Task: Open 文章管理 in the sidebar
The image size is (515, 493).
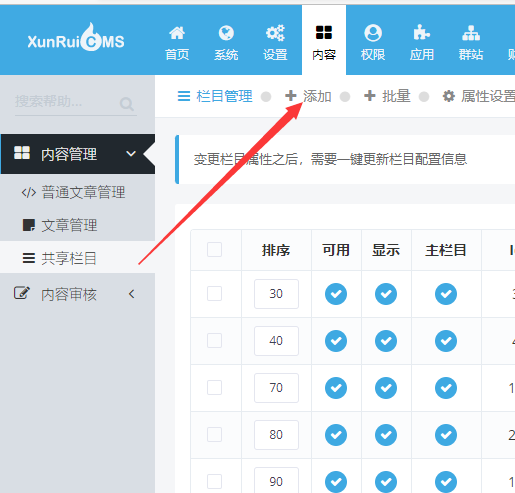Action: pos(78,225)
